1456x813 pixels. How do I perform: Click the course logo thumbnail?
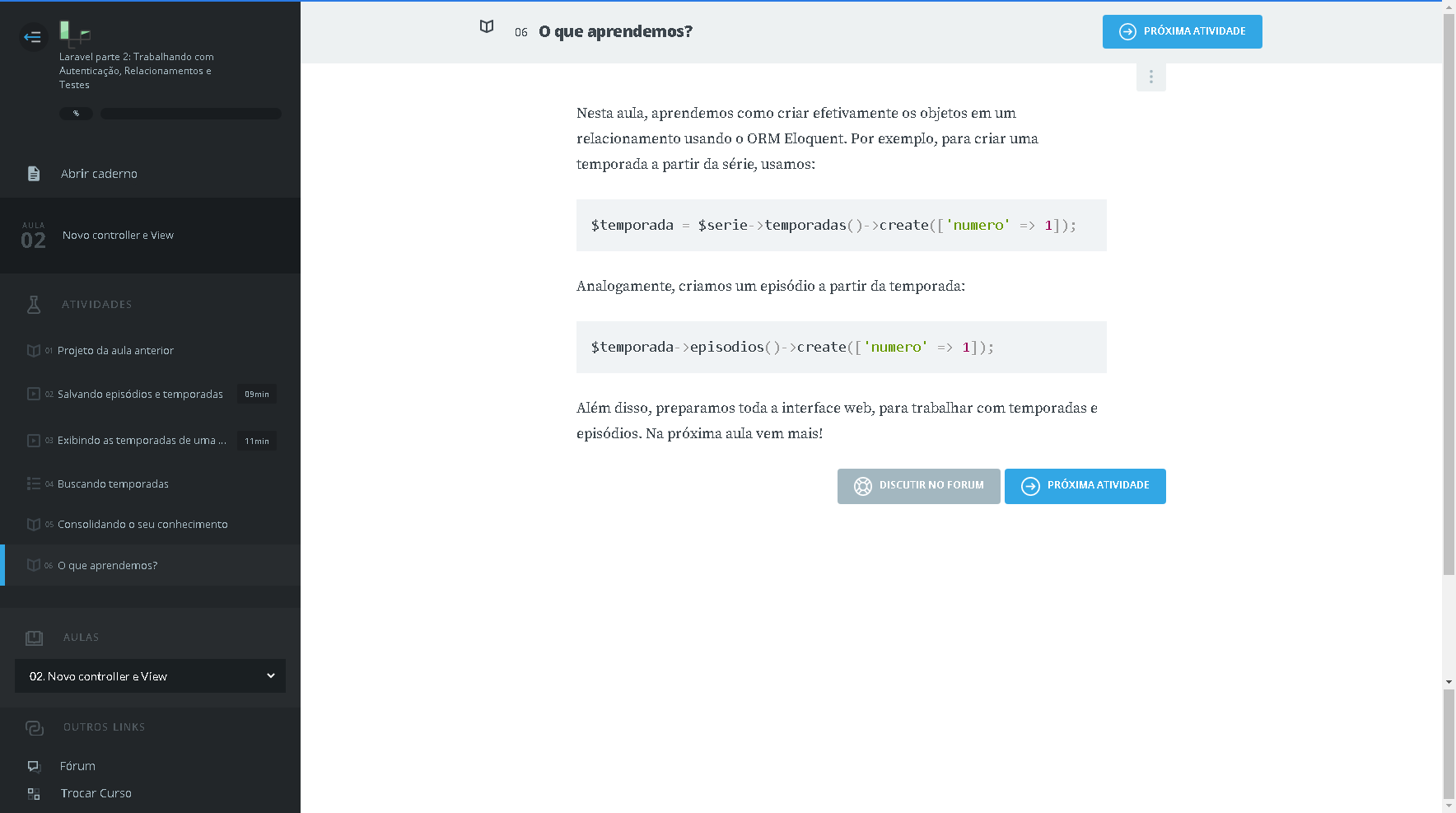tap(74, 32)
